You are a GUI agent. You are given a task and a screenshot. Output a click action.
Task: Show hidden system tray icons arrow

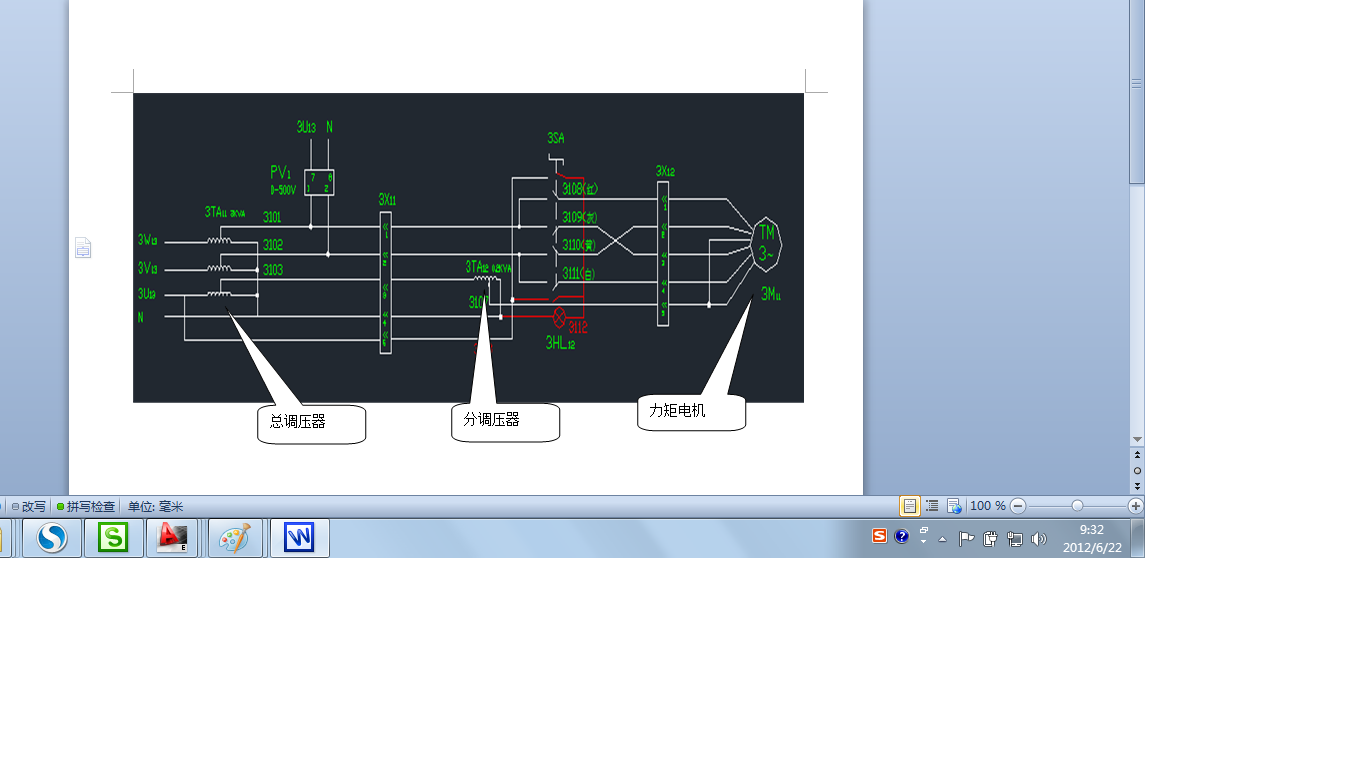point(942,539)
